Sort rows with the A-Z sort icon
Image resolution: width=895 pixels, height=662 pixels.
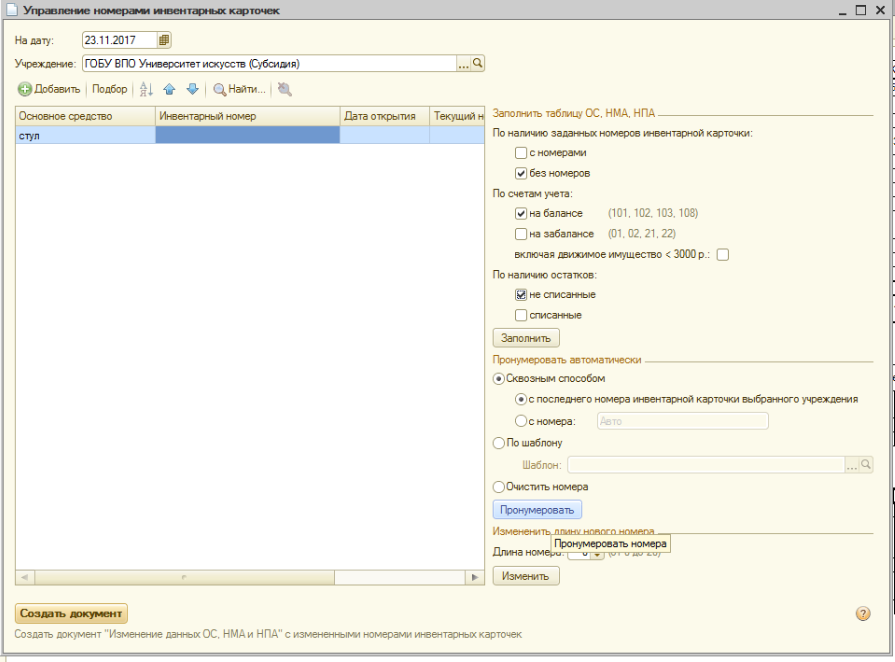(x=146, y=89)
